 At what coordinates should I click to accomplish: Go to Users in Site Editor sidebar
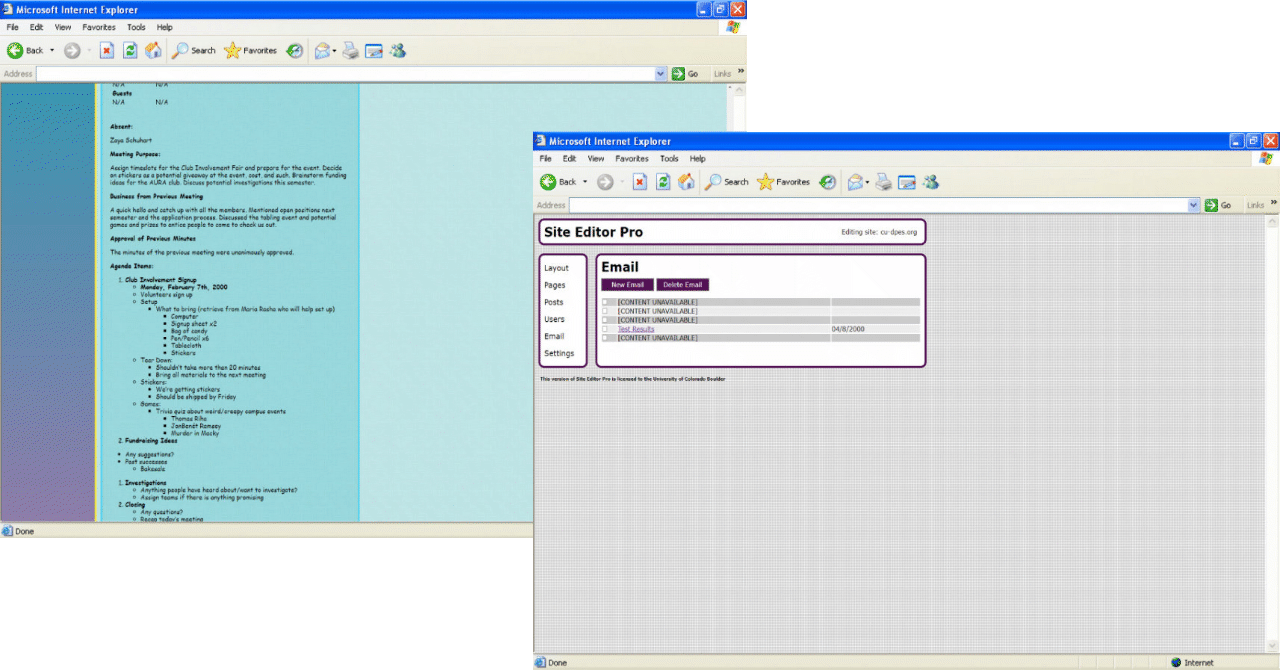pos(554,319)
